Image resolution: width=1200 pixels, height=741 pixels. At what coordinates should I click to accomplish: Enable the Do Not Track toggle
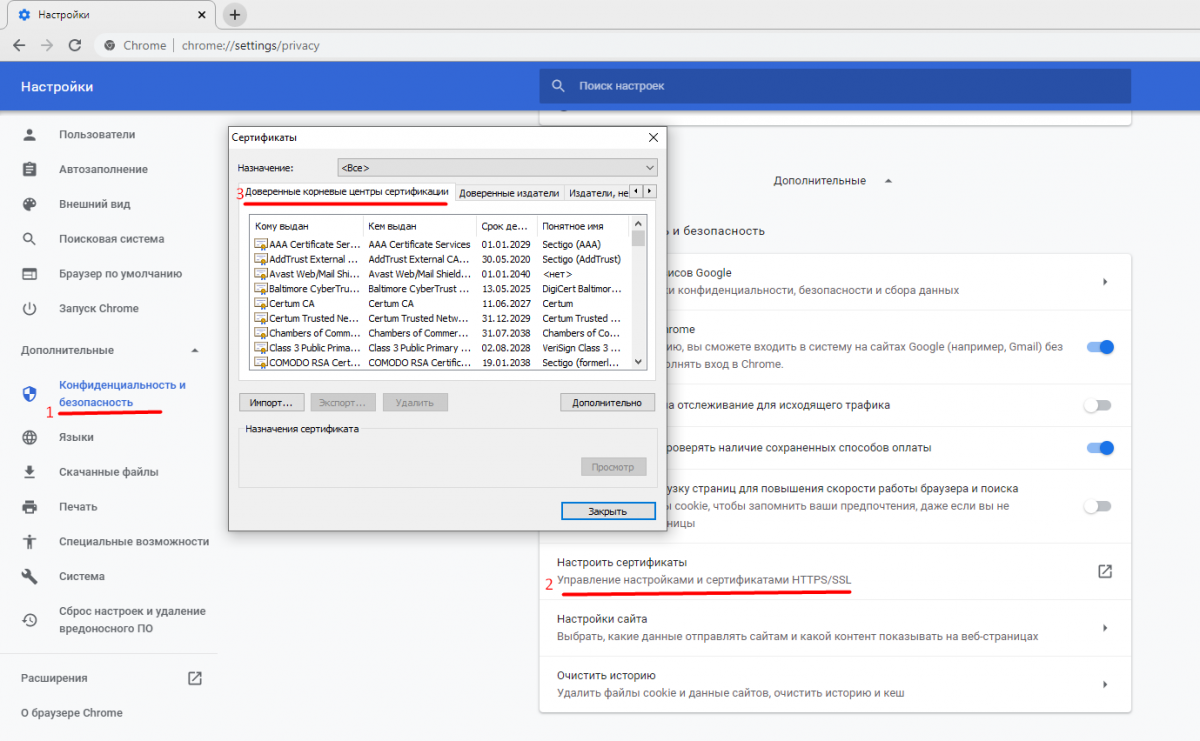click(1097, 405)
